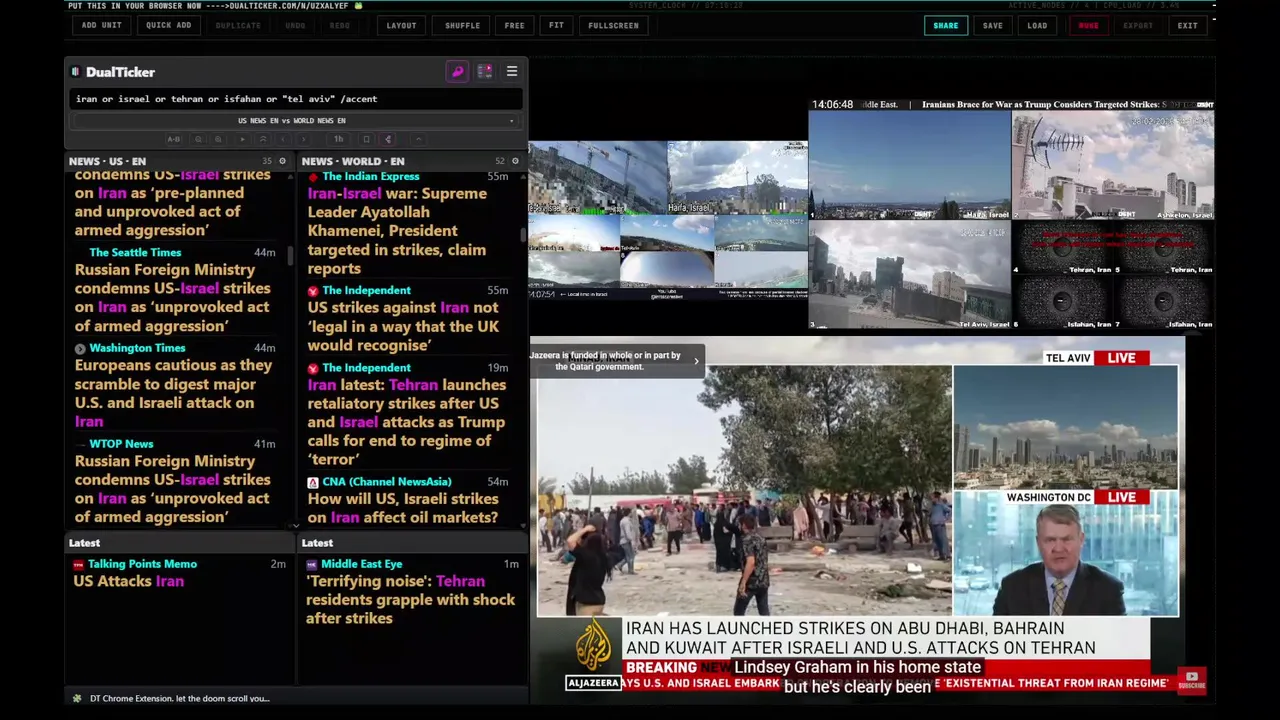
Task: Click the EXIT button
Action: (1187, 25)
